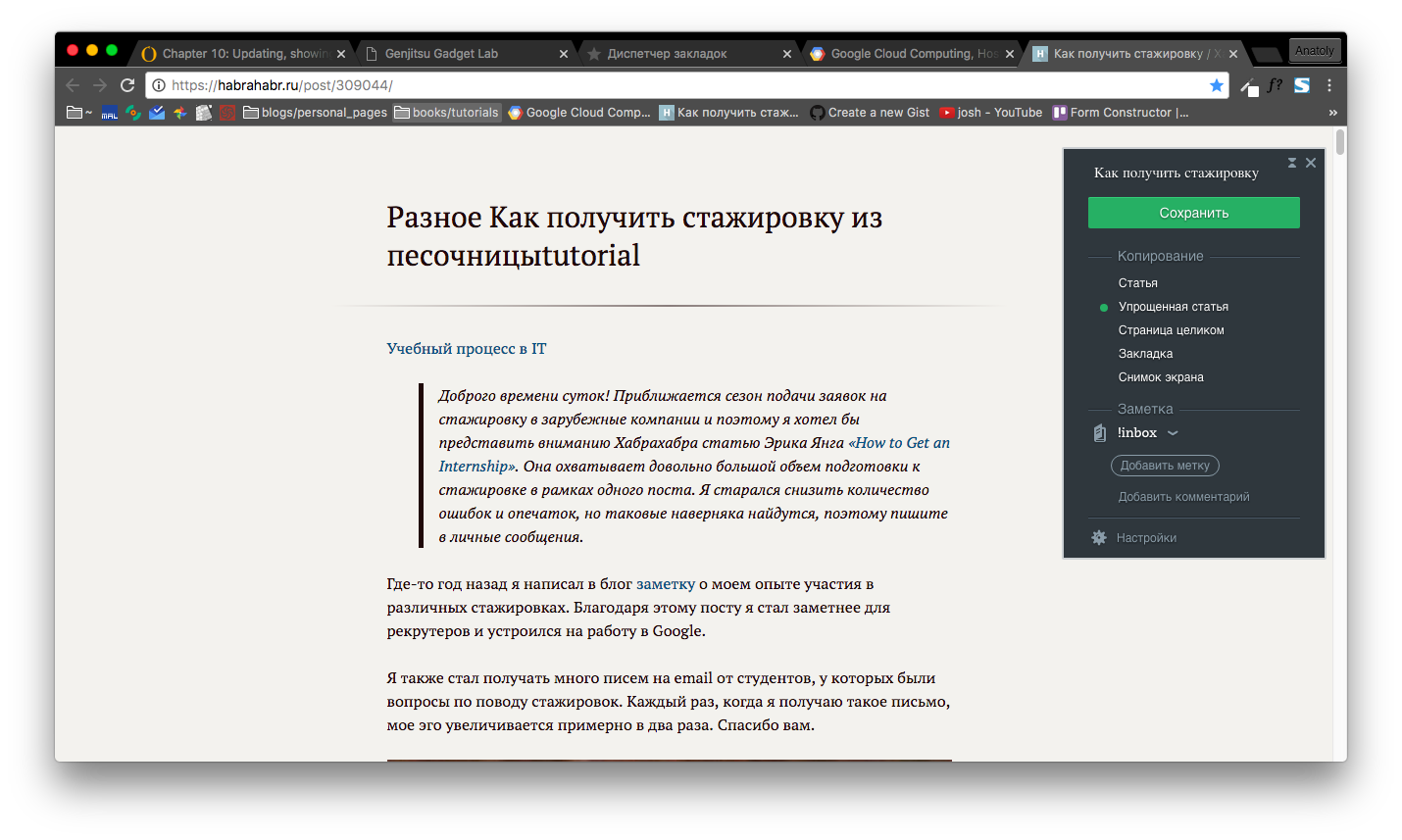Open josh - YouTube bookmark

pyautogui.click(x=990, y=113)
